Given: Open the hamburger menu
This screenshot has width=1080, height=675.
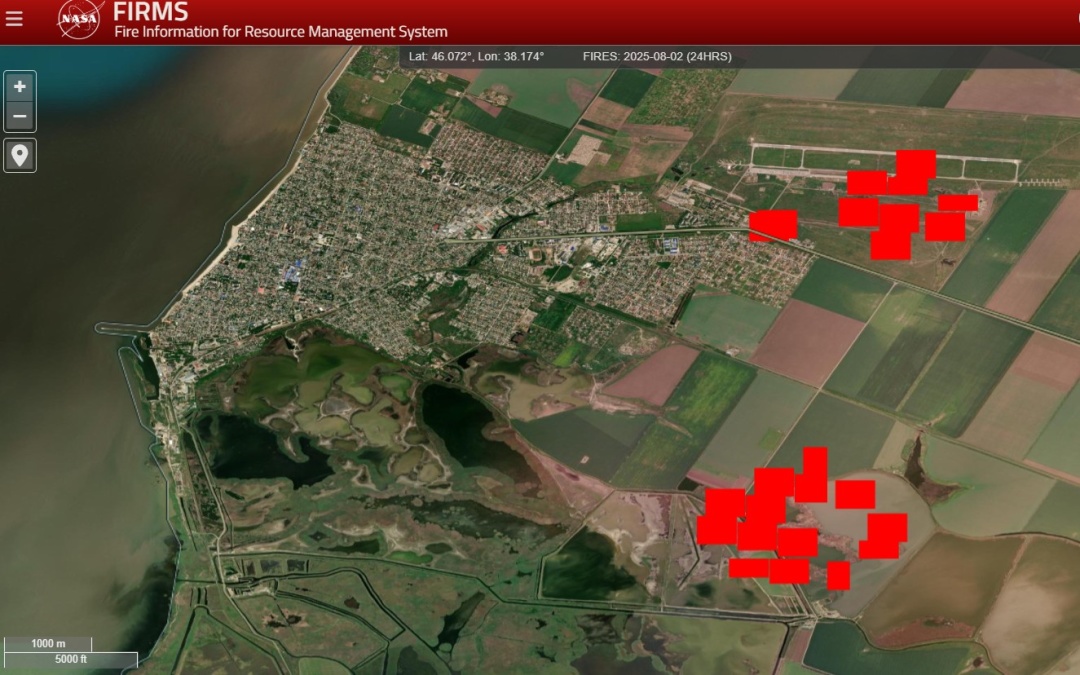Looking at the screenshot, I should (x=14, y=19).
